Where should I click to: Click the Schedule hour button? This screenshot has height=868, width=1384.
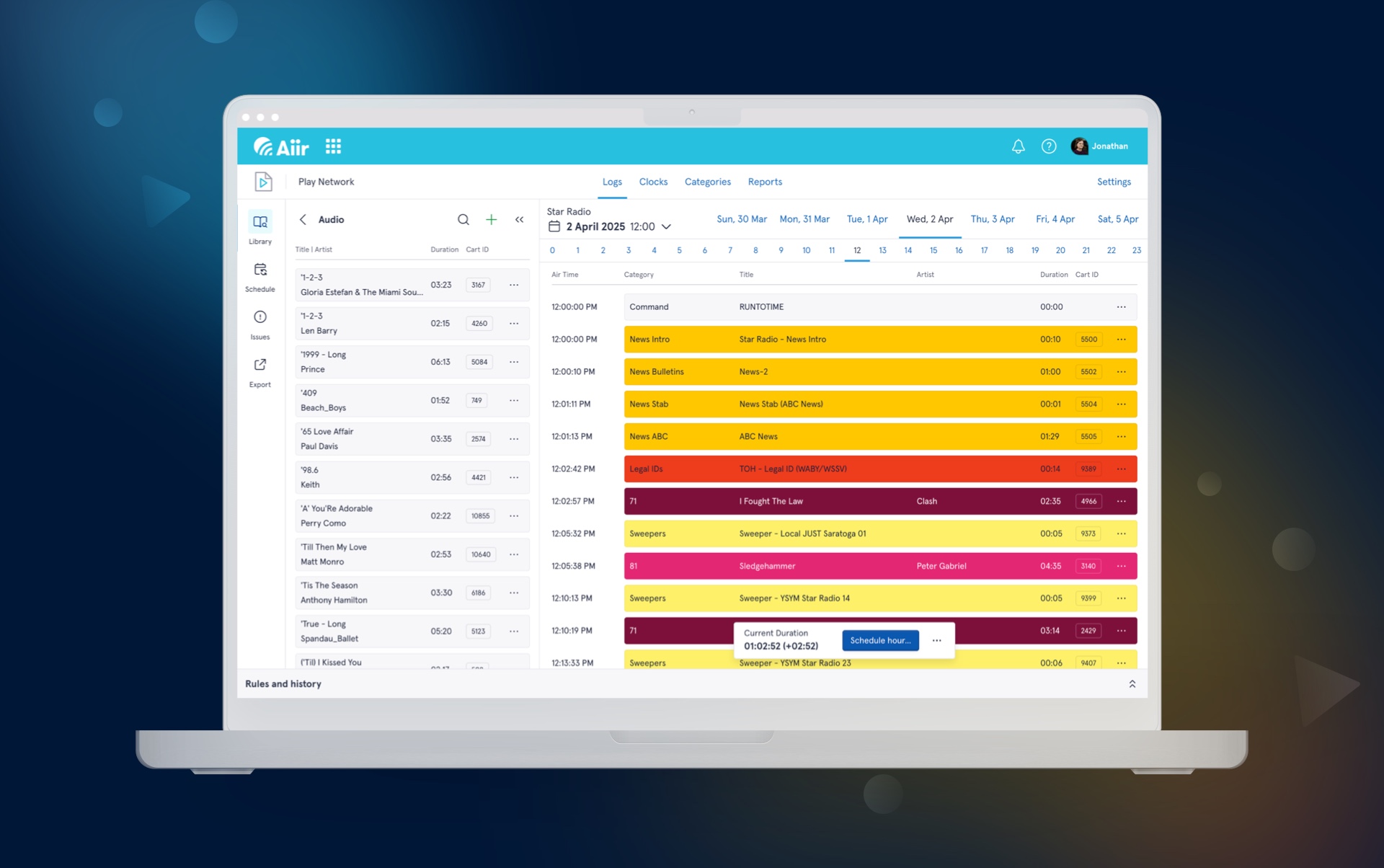(880, 640)
